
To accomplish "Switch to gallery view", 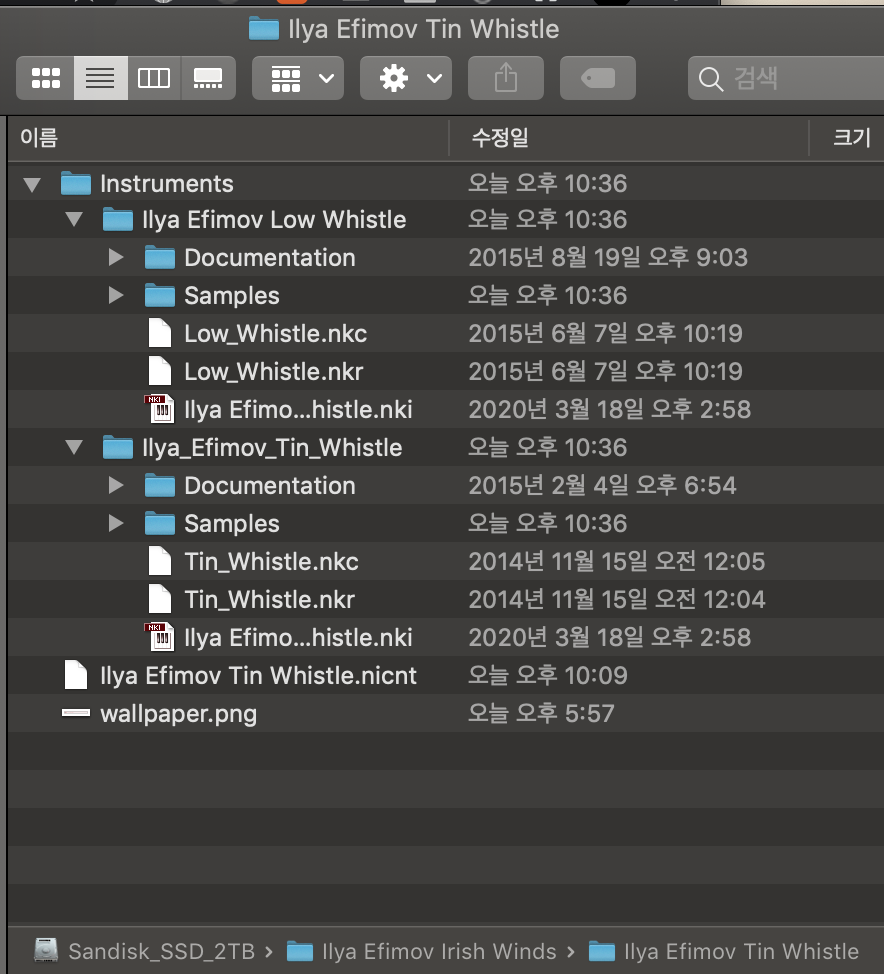I will [x=208, y=78].
